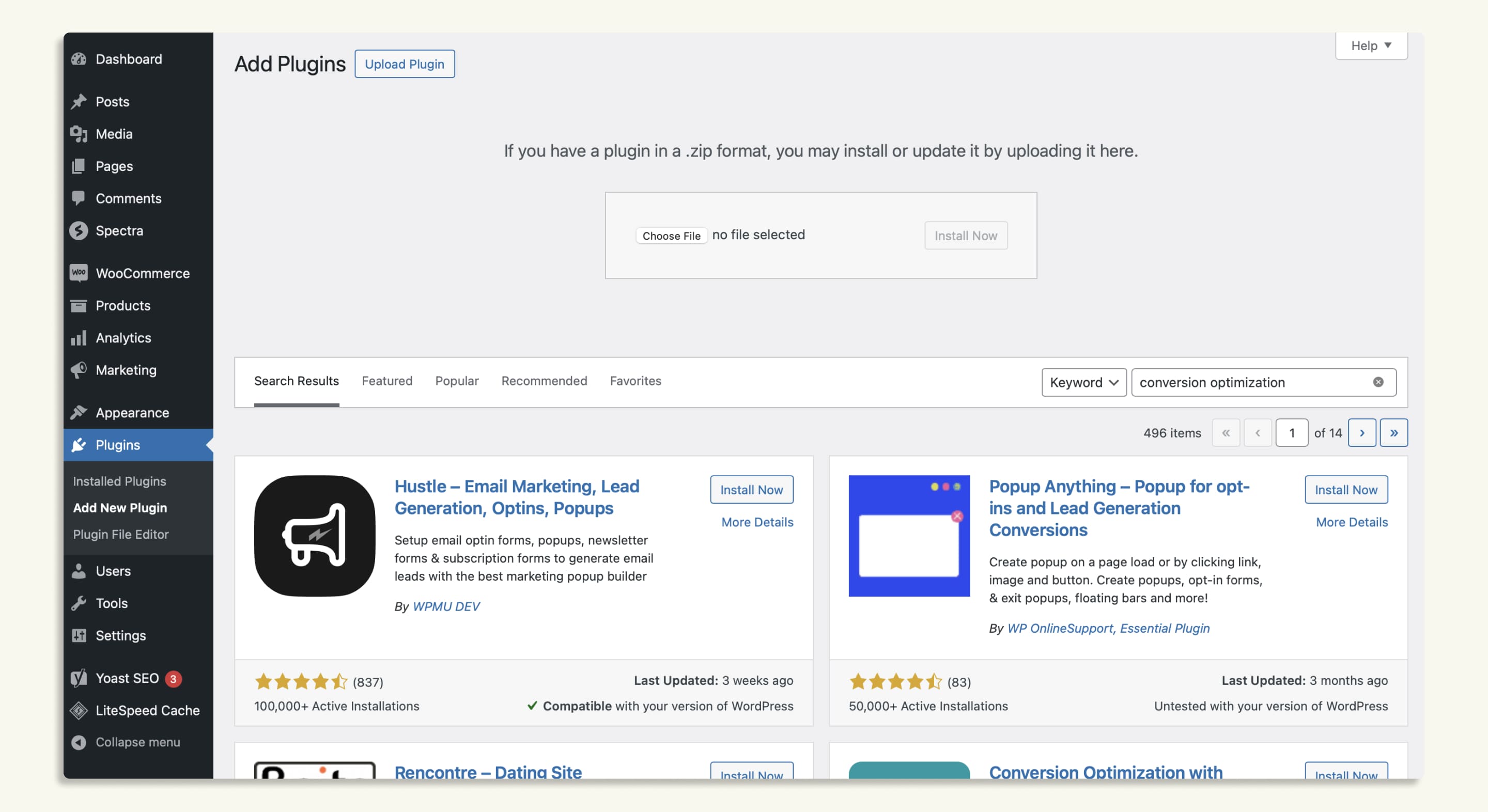Install the Hustle email marketing plugin

[x=751, y=489]
